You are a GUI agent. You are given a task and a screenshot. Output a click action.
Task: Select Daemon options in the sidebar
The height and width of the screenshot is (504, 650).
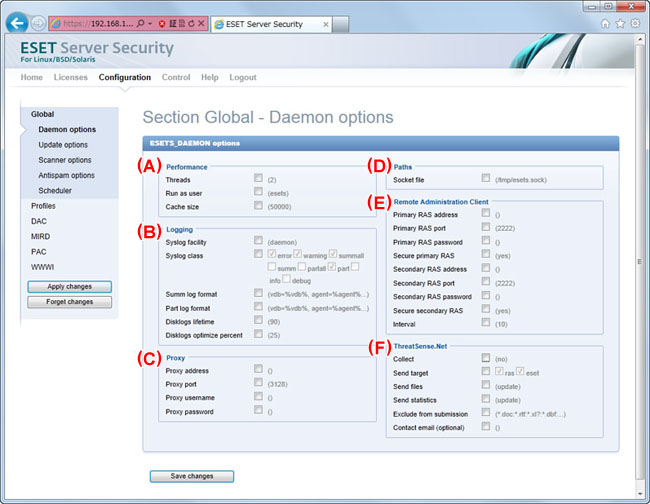point(67,129)
